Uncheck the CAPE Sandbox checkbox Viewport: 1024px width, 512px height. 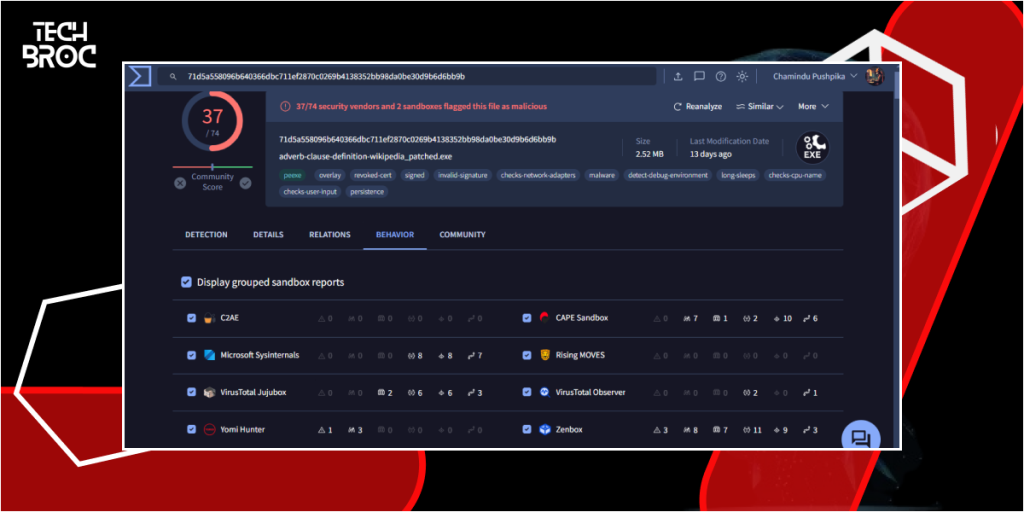(x=527, y=318)
